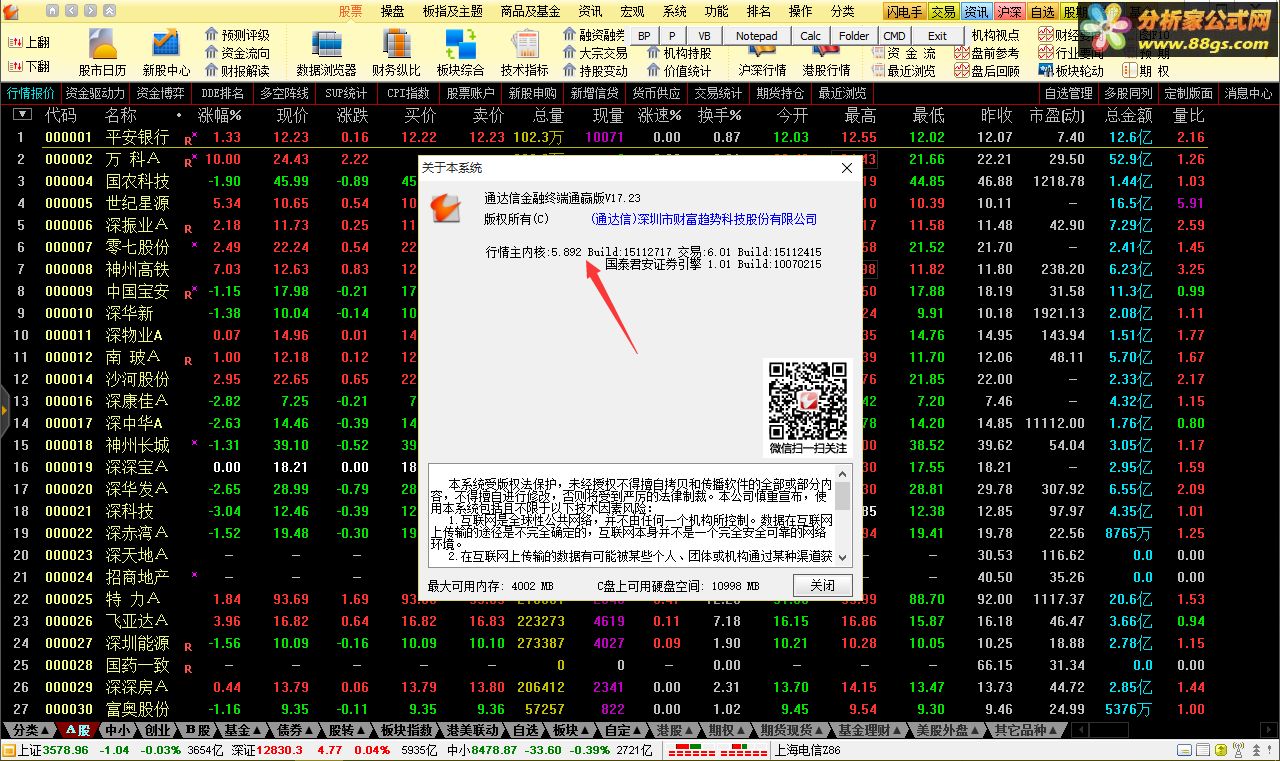Open the 板指及主题 menu
Viewport: 1280px width, 761px height.
point(452,11)
